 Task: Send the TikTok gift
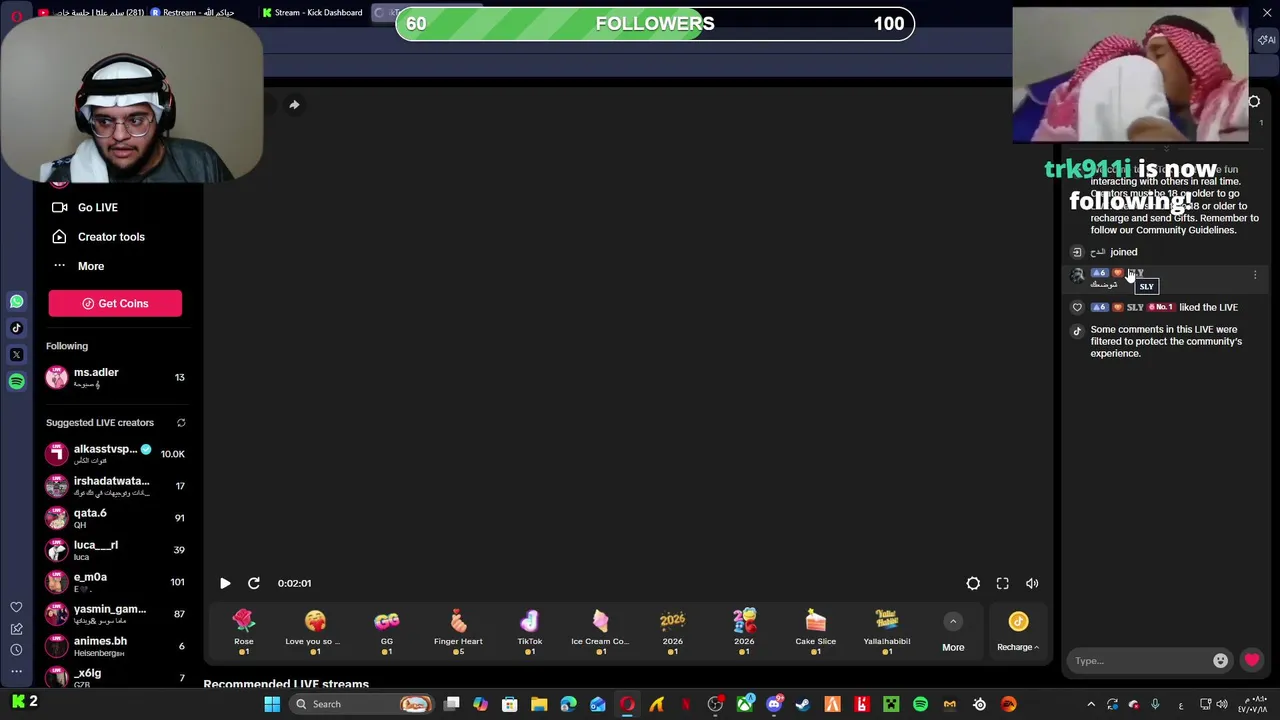tap(530, 632)
